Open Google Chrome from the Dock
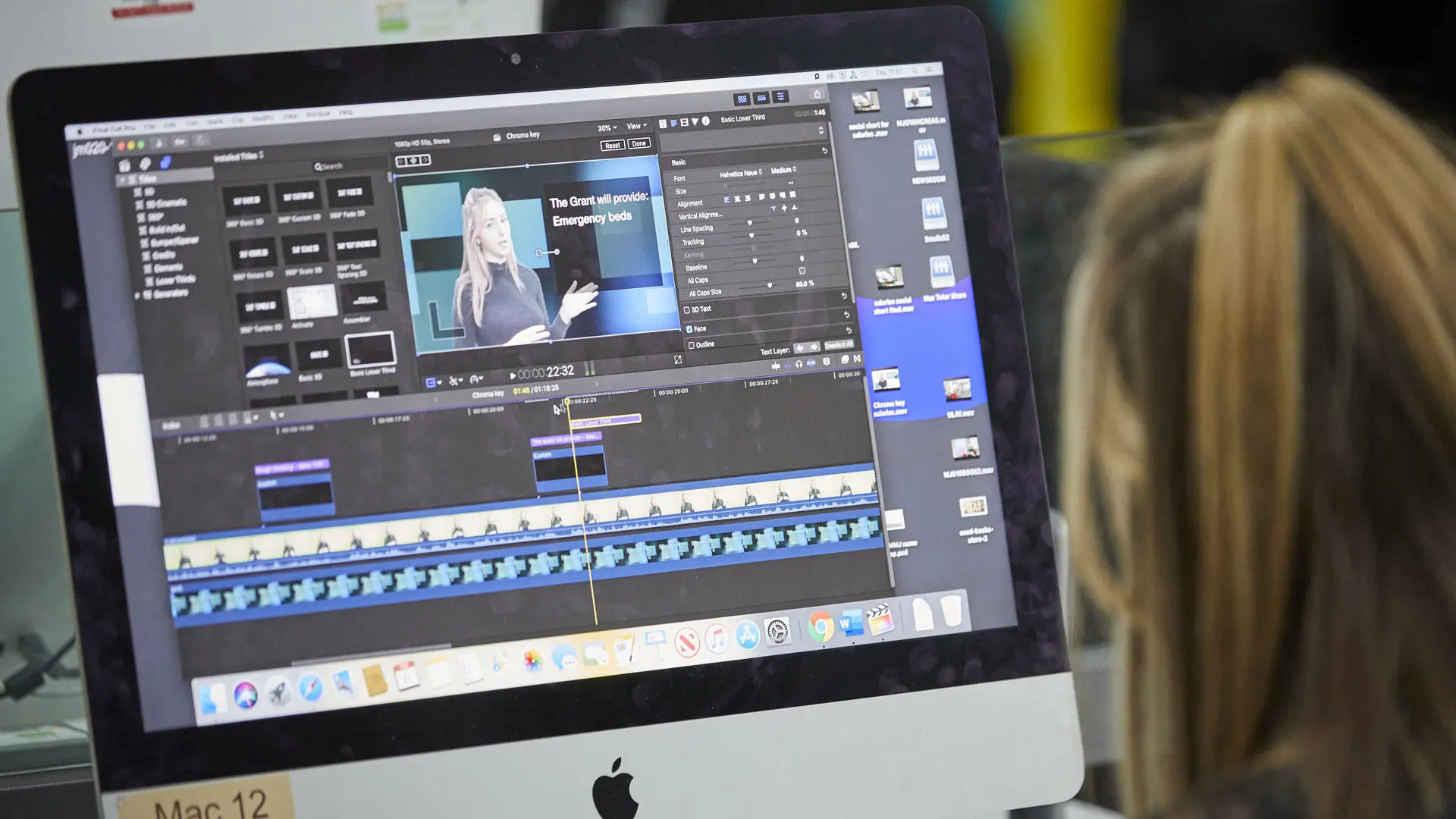Image resolution: width=1456 pixels, height=819 pixels. click(x=821, y=627)
